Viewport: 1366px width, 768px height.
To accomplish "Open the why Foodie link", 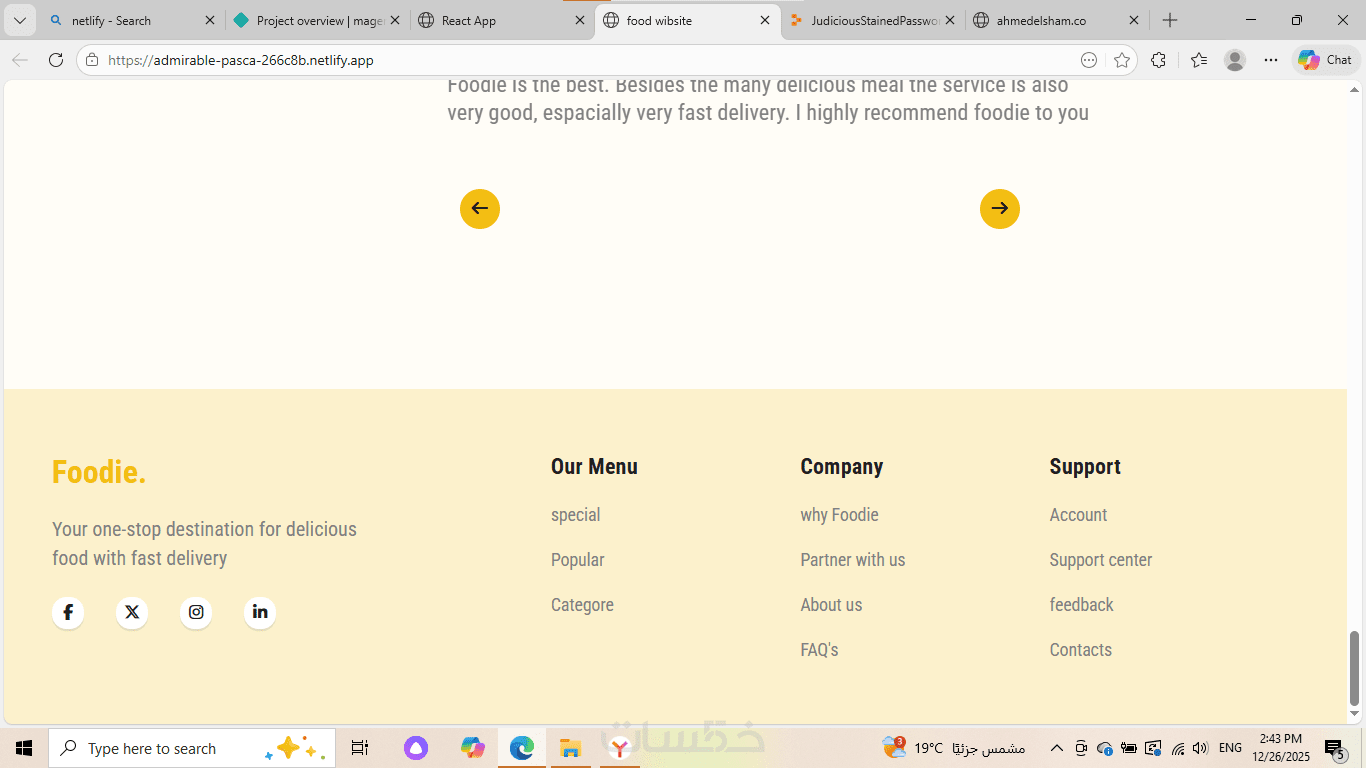I will click(x=839, y=515).
